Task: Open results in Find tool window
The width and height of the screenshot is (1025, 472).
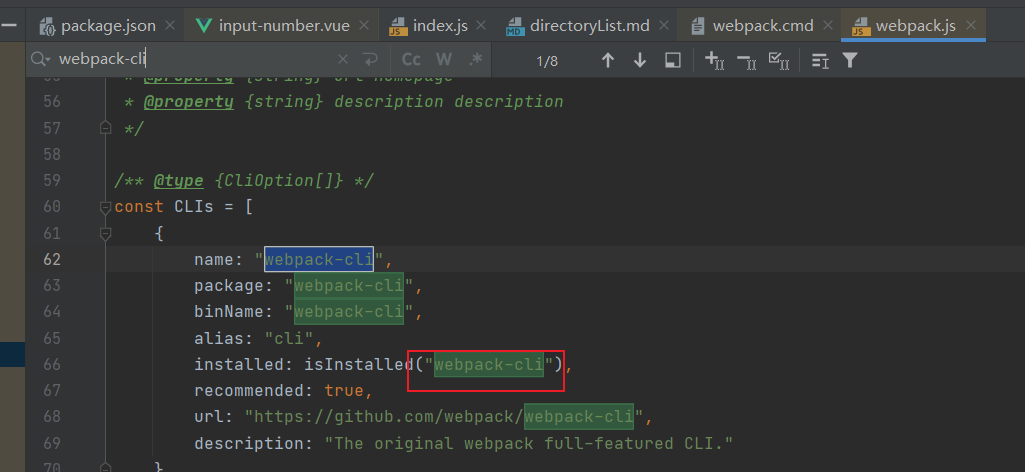Action: point(672,61)
